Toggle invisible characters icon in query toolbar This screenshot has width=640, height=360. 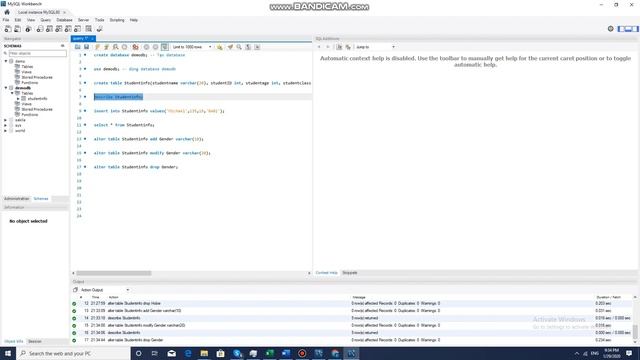click(248, 47)
